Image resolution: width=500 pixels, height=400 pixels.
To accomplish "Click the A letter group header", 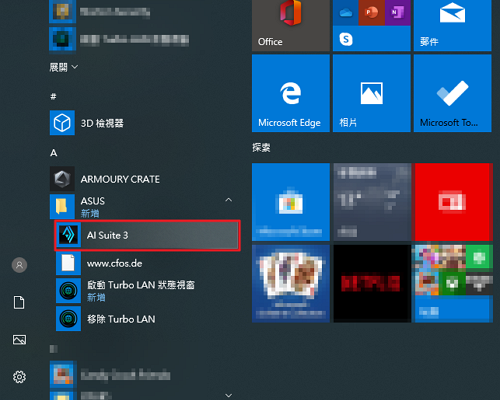I will click(53, 153).
